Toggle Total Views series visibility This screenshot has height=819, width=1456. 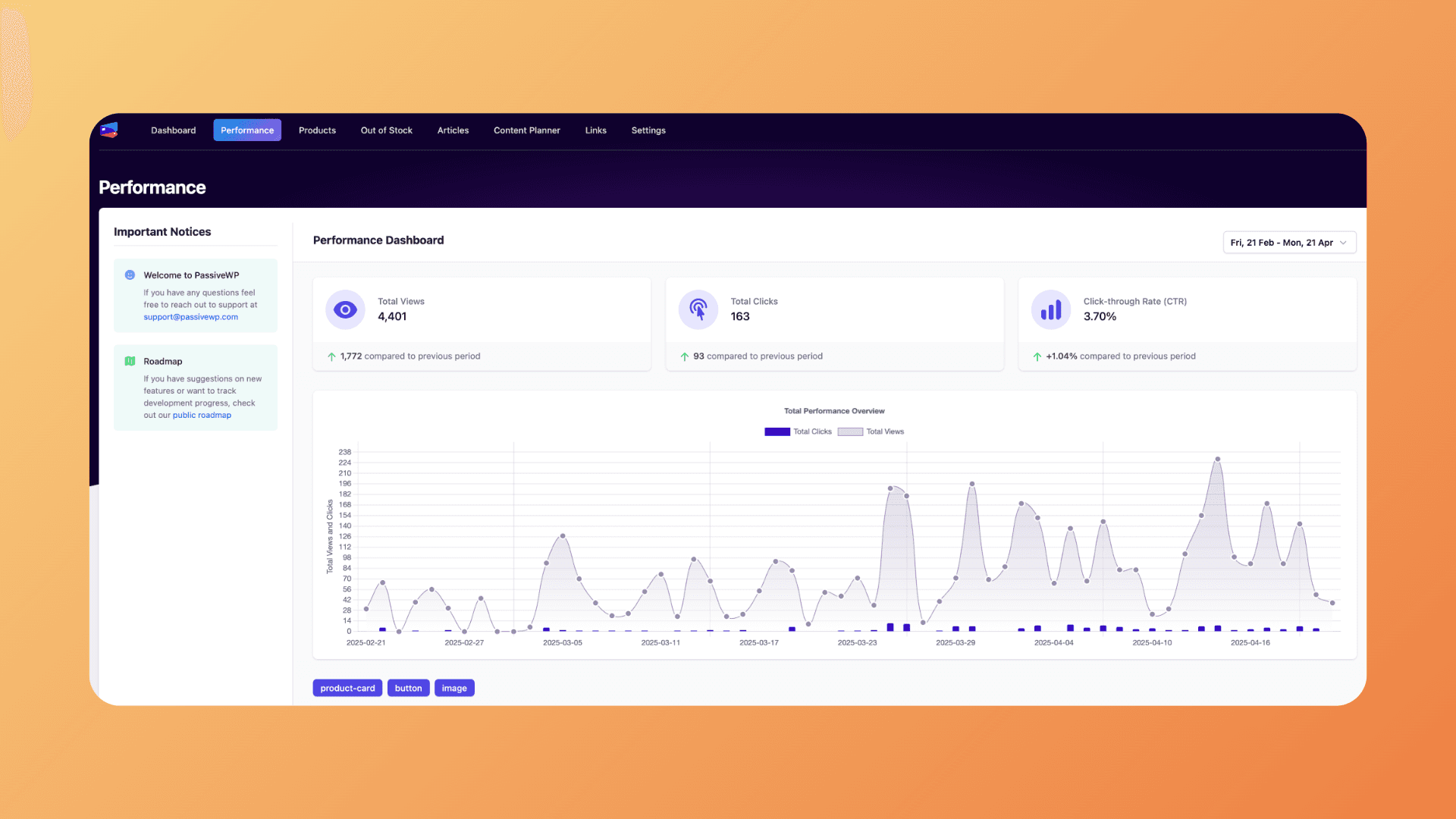point(871,431)
